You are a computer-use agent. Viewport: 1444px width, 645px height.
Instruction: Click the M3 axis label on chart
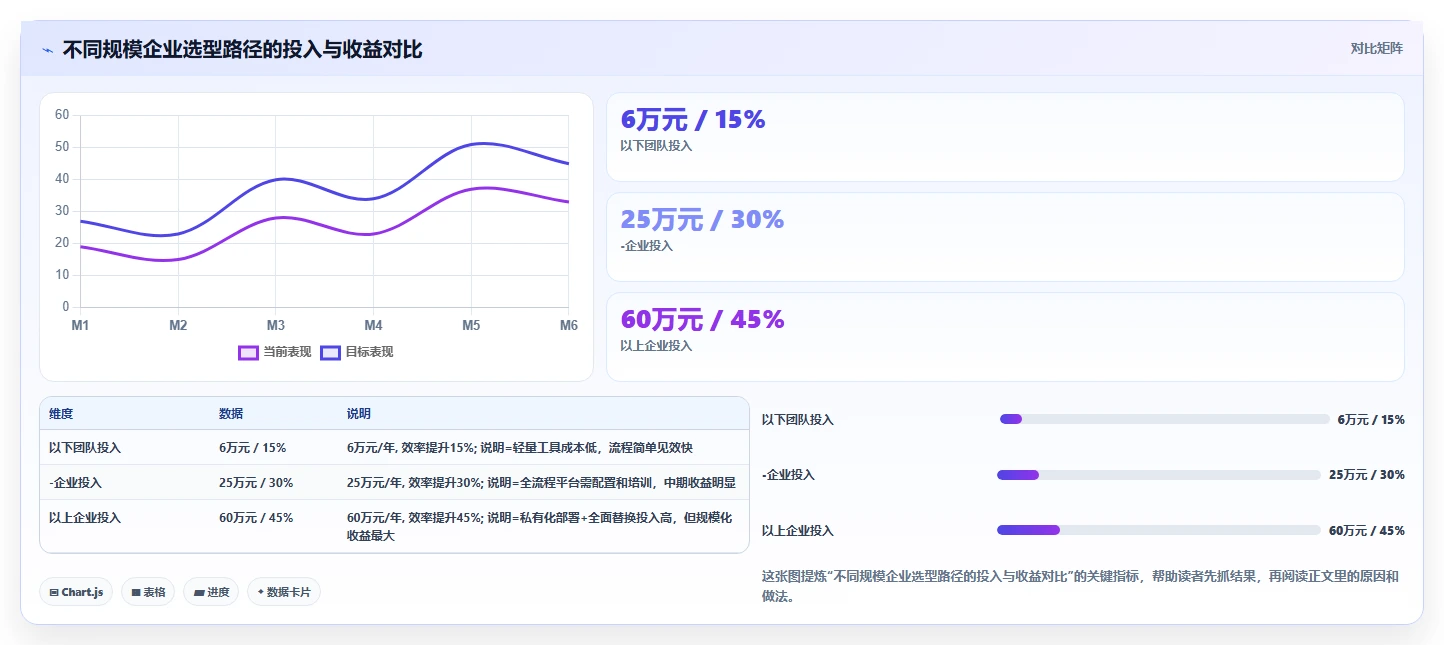(x=275, y=326)
